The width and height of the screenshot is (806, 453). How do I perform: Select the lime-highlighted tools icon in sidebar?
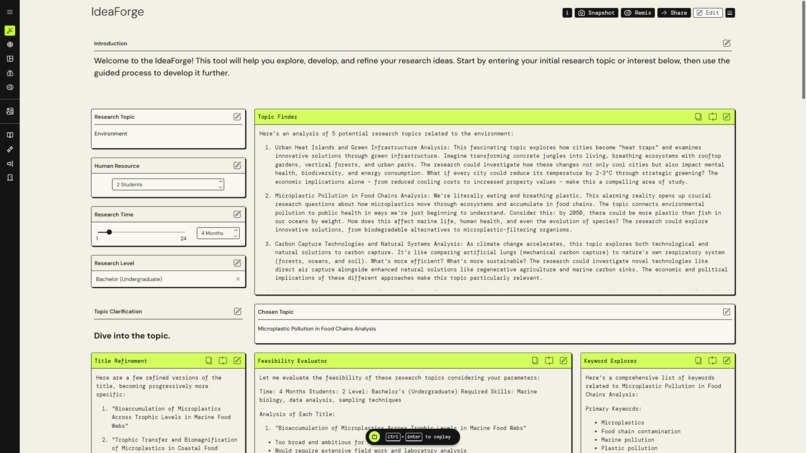(10, 31)
